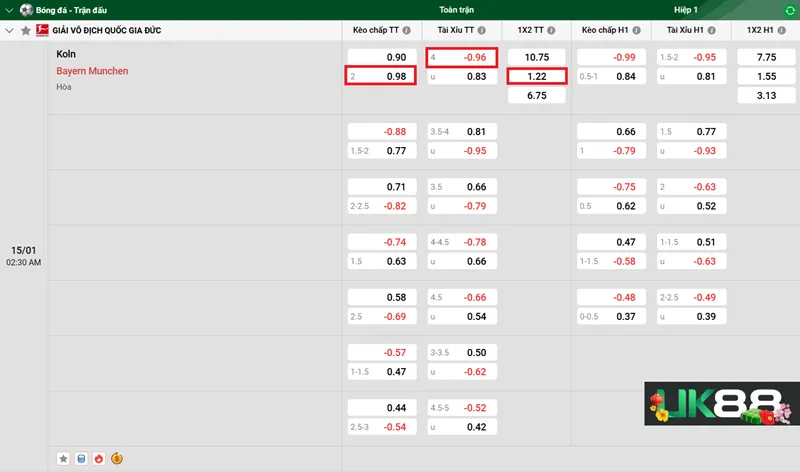This screenshot has height=472, width=800.
Task: Choose the 6.75 draw odds in 1X2 TT
Action: (x=537, y=96)
